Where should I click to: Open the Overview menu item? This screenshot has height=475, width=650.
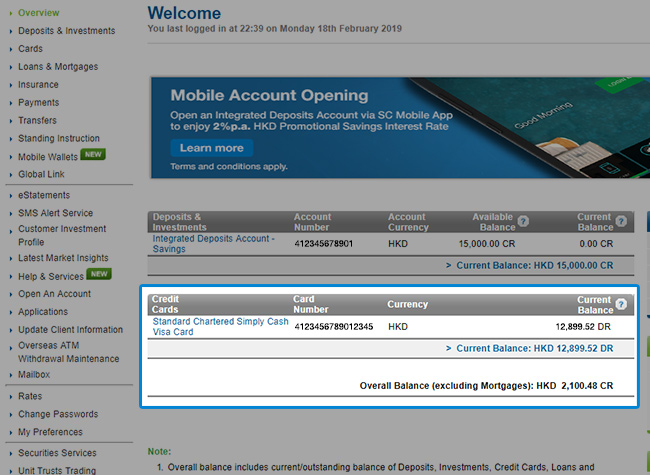(39, 13)
